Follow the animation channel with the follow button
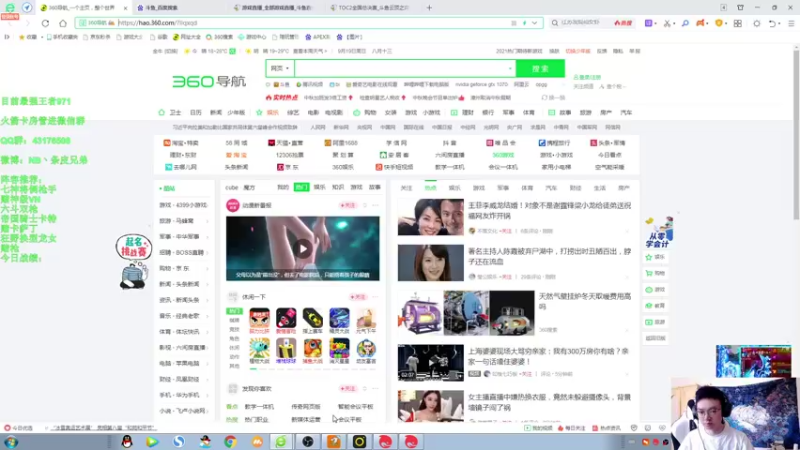The image size is (800, 450). pos(347,205)
